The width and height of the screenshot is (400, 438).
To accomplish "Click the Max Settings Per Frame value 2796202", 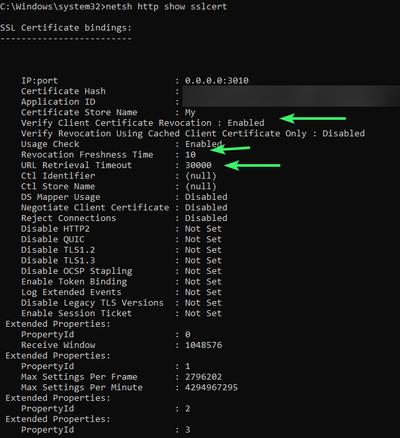I will pos(203,377).
